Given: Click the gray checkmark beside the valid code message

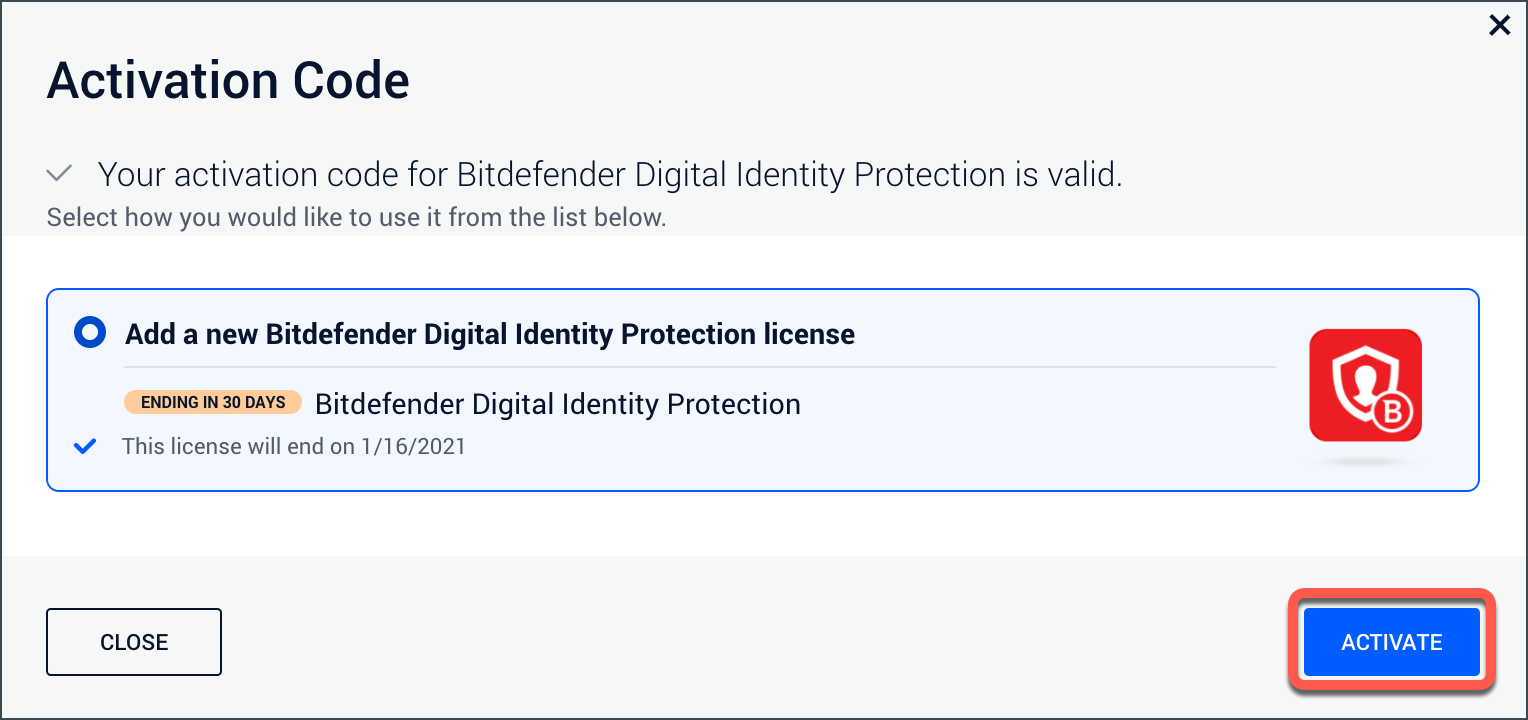Looking at the screenshot, I should pyautogui.click(x=60, y=174).
